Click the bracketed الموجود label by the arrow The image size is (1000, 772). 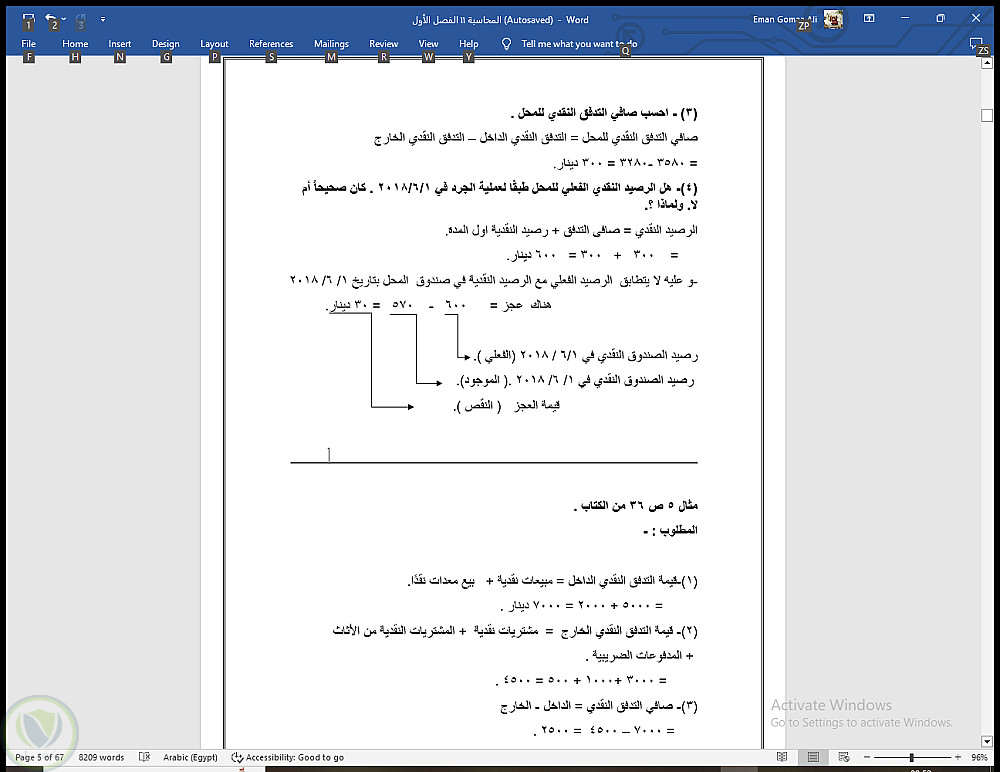click(x=483, y=381)
